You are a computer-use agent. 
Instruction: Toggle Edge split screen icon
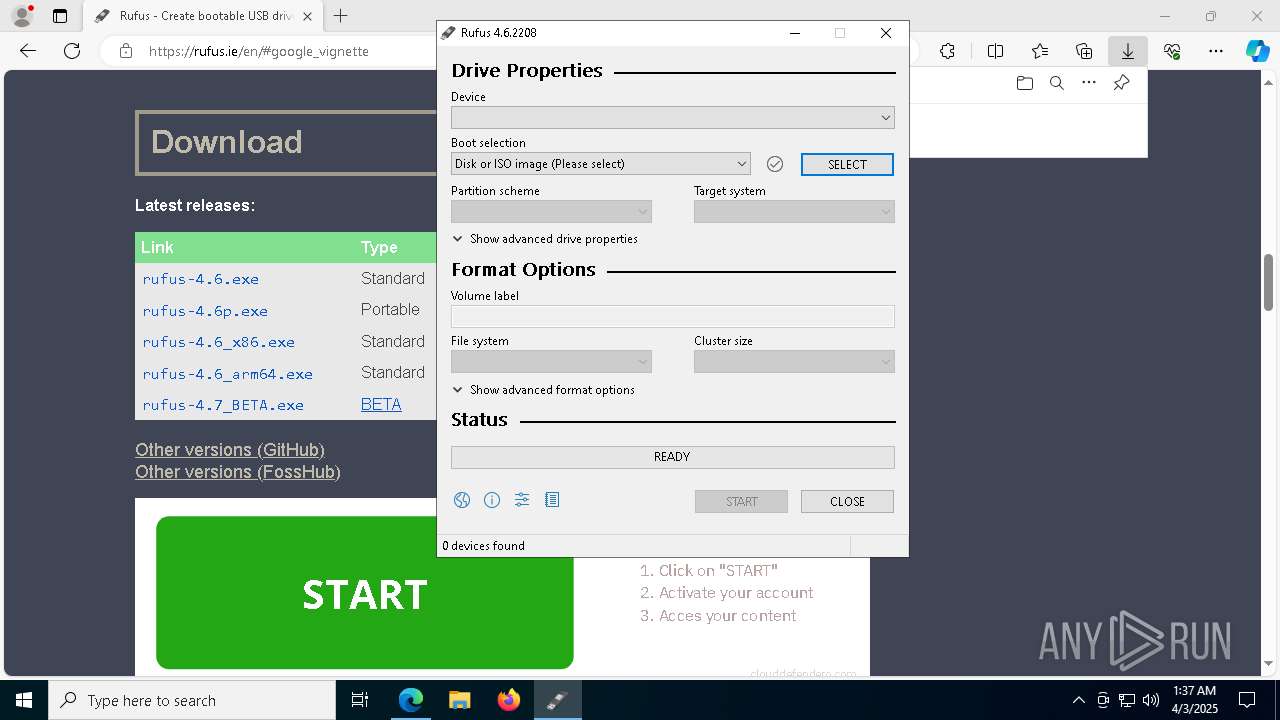(995, 51)
